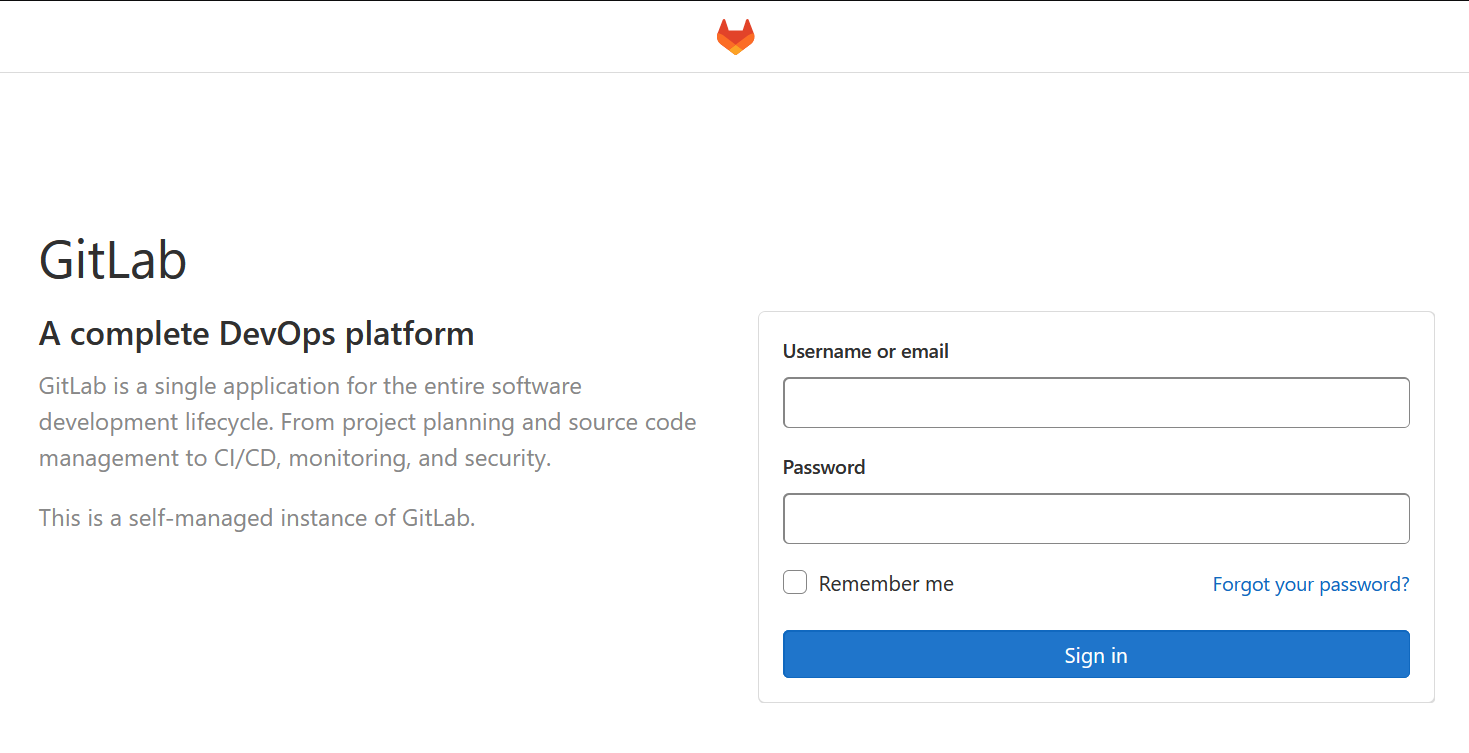
Task: Focus the Username or email field
Action: pos(1096,402)
